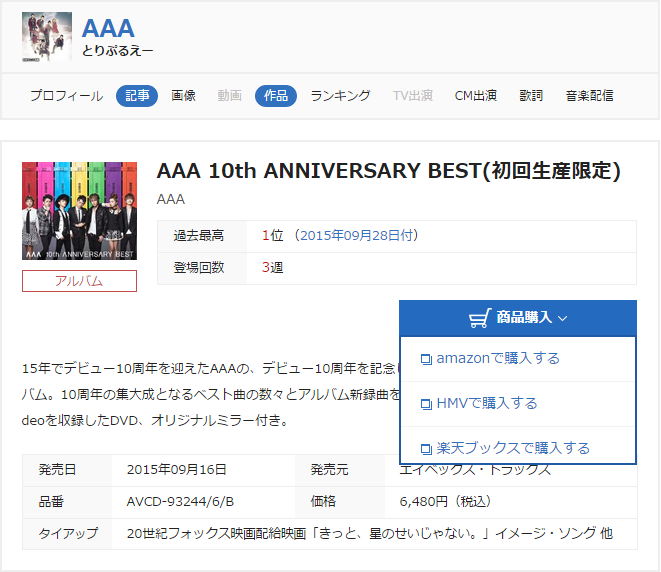The width and height of the screenshot is (661, 572).
Task: Click the greyed TV出演 tab
Action: pyautogui.click(x=413, y=96)
